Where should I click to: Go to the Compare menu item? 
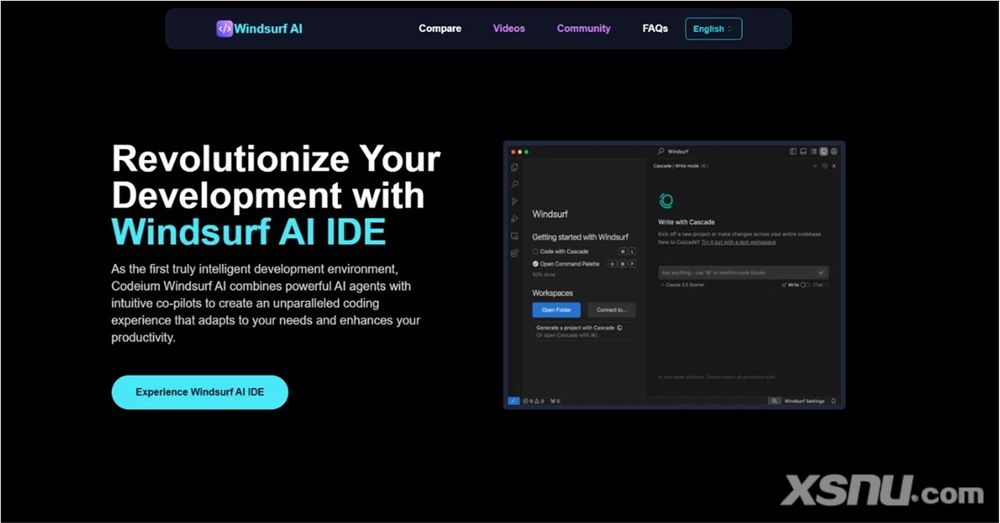pyautogui.click(x=440, y=29)
